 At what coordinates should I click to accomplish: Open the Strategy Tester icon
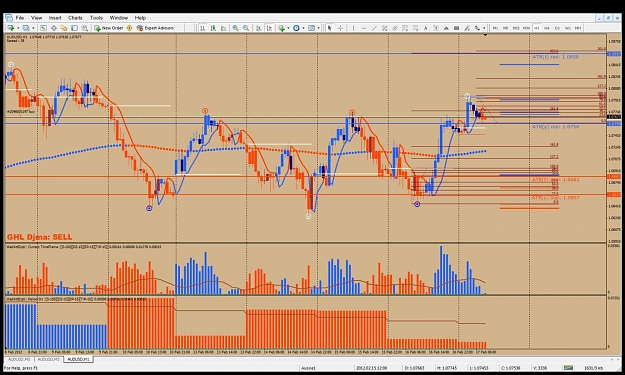click(x=85, y=28)
